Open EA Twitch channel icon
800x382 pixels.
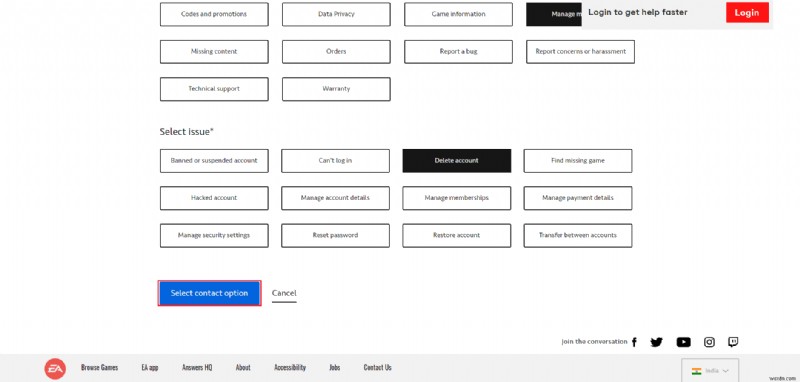[x=733, y=342]
